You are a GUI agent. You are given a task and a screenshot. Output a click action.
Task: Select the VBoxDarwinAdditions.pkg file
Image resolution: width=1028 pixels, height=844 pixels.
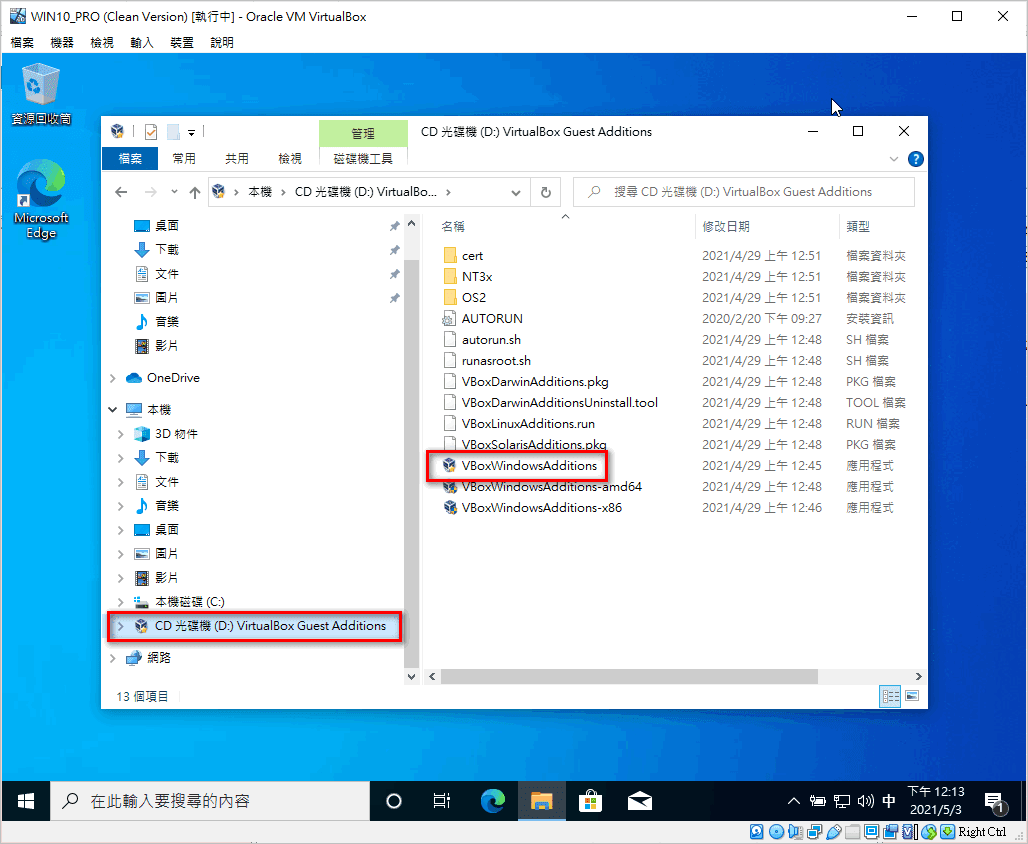(526, 382)
